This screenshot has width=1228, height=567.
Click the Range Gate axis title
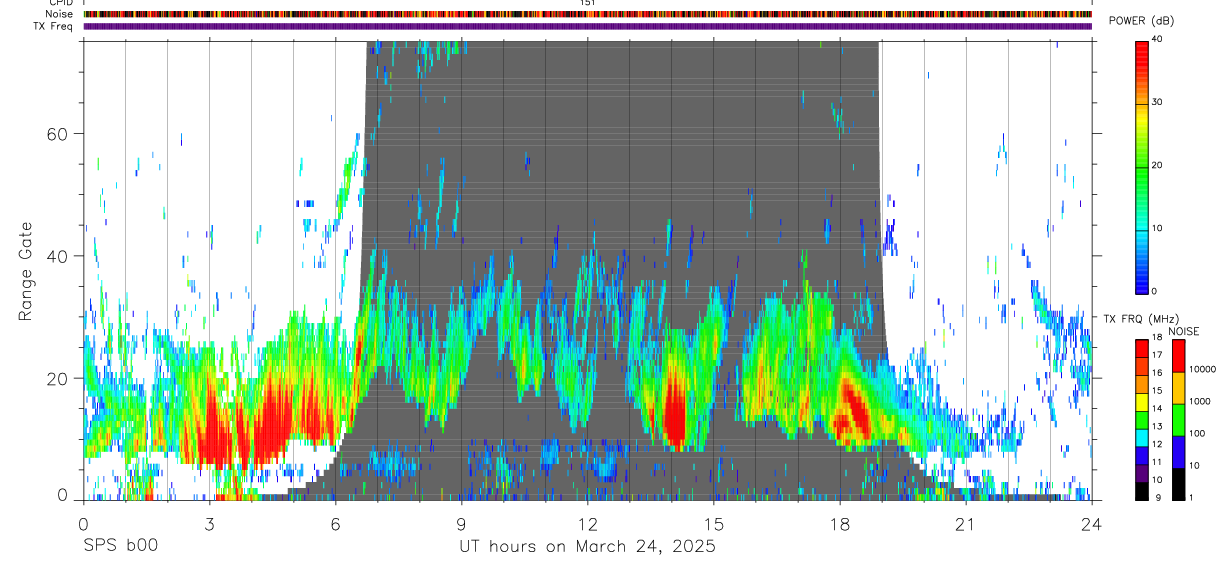pos(26,271)
